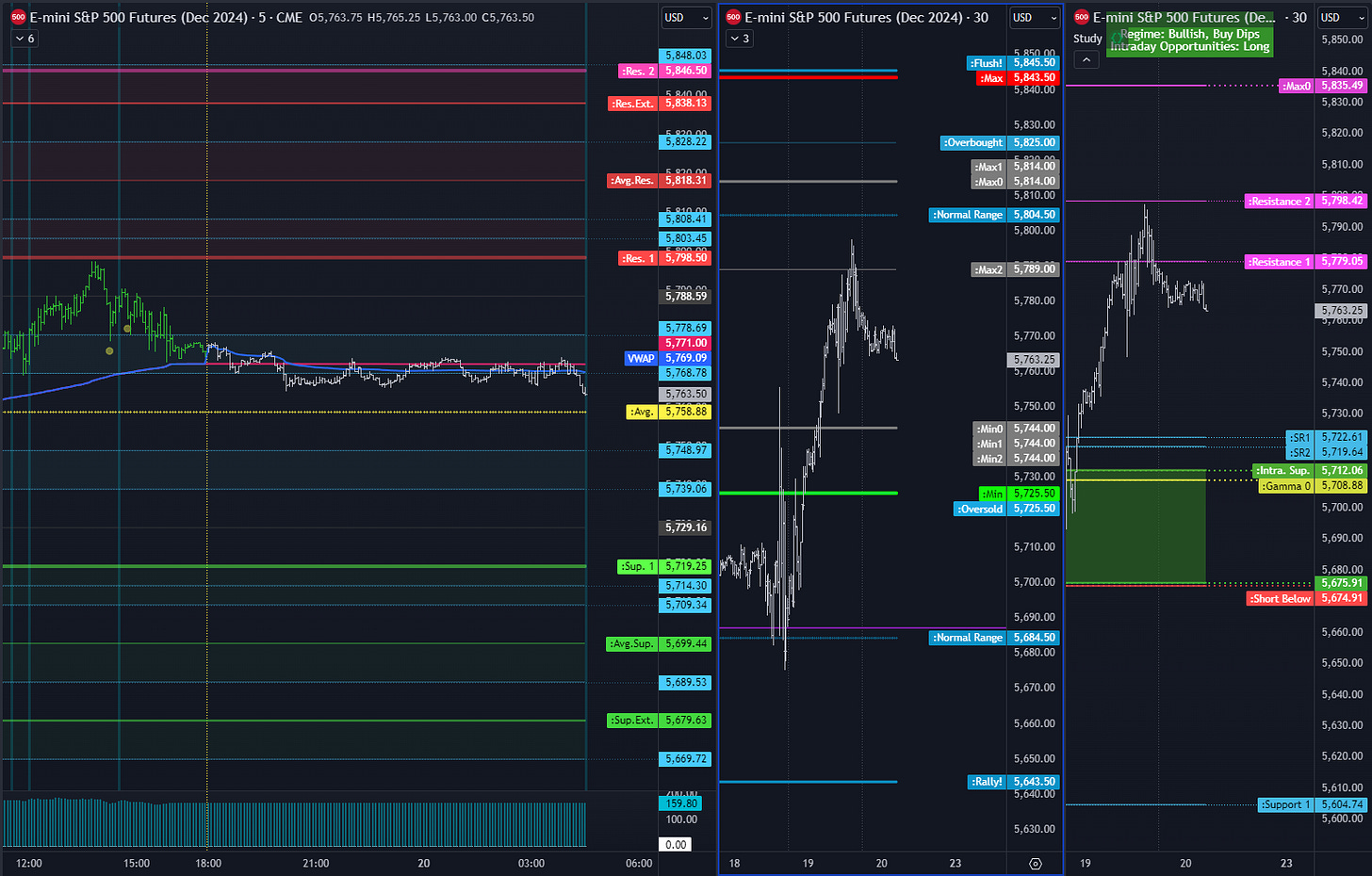Click the ':Max1' level label
This screenshot has height=876, width=1372.
pyautogui.click(x=988, y=167)
